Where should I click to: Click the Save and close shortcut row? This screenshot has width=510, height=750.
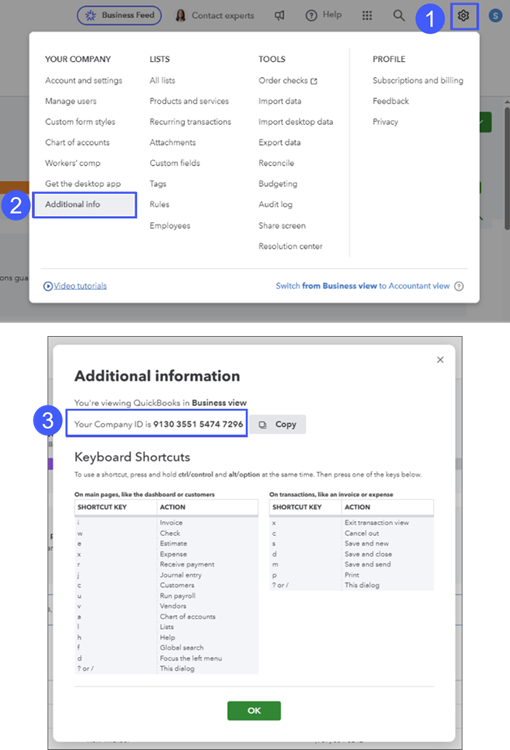tap(352, 554)
